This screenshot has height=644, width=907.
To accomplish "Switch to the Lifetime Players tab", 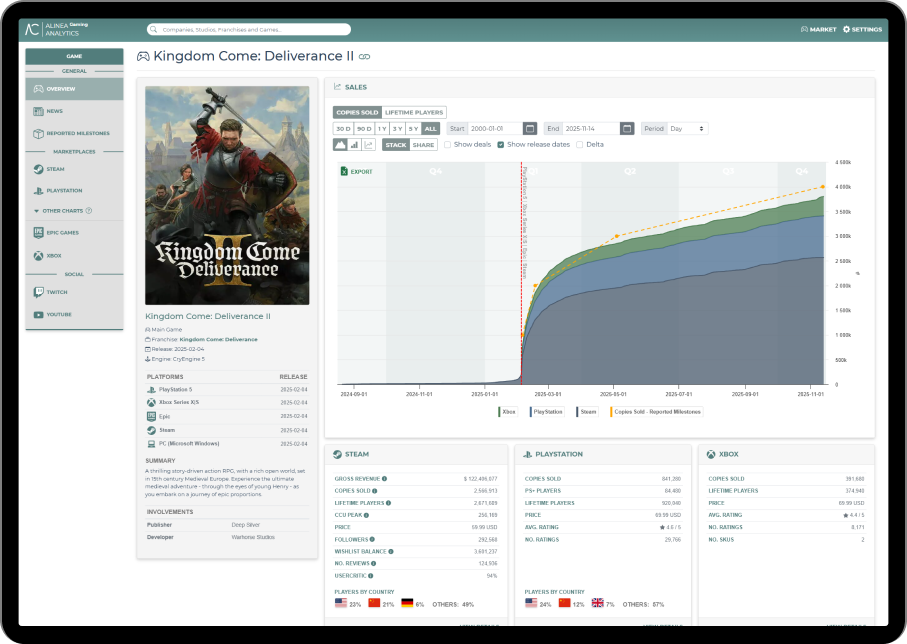I will click(414, 112).
